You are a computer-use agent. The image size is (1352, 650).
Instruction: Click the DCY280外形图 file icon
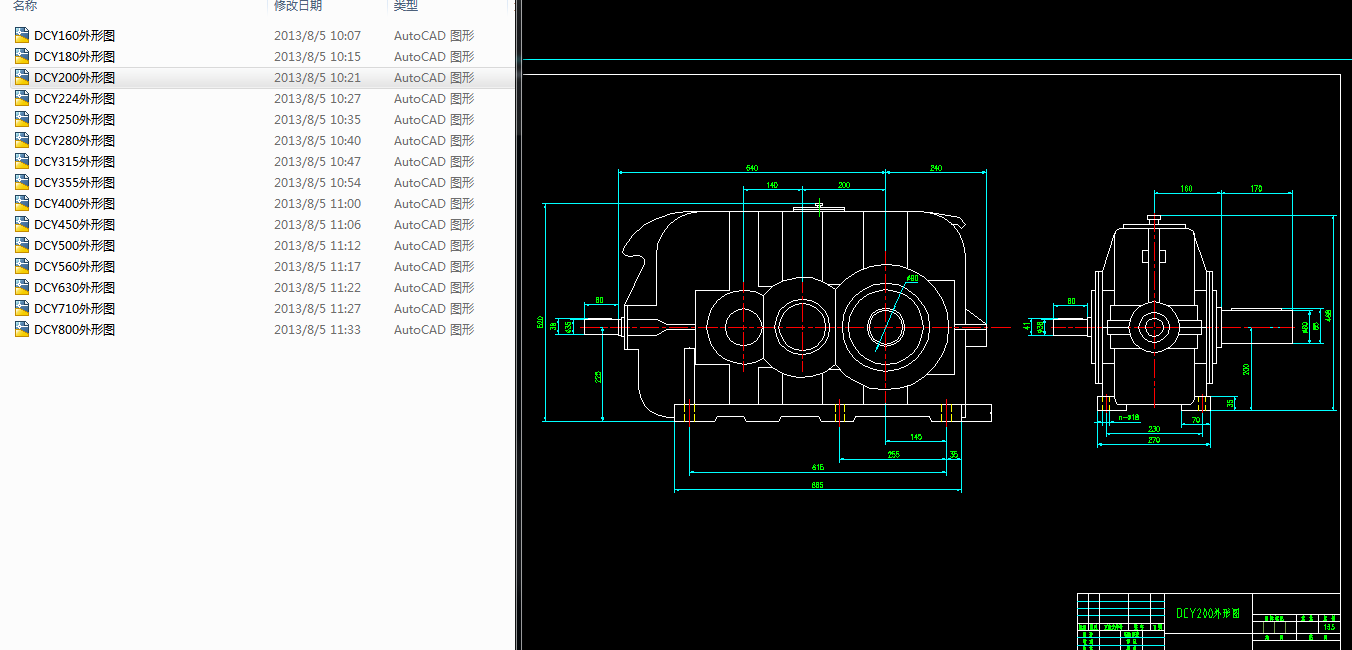click(x=22, y=140)
